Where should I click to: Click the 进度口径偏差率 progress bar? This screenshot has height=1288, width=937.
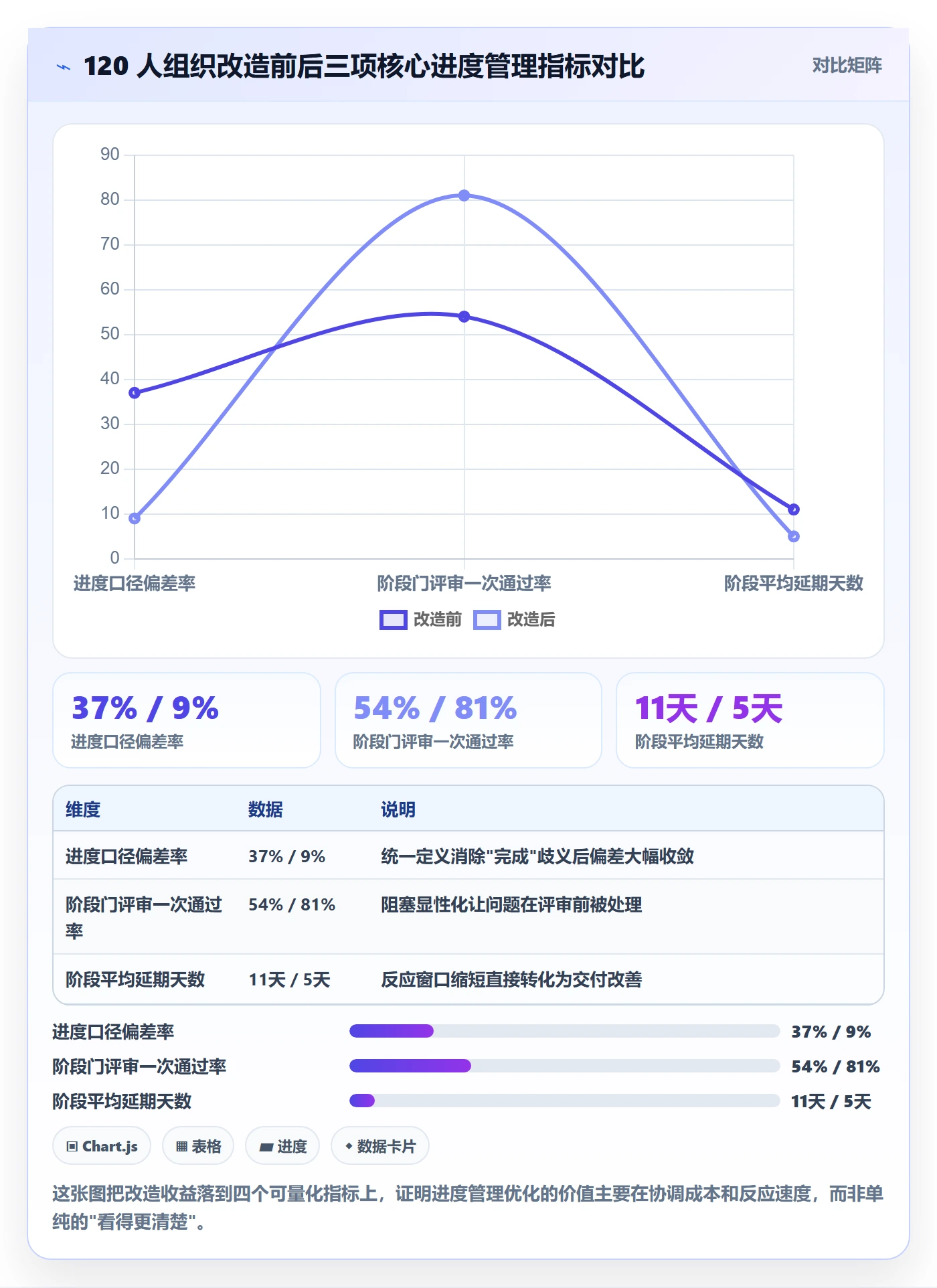565,1031
